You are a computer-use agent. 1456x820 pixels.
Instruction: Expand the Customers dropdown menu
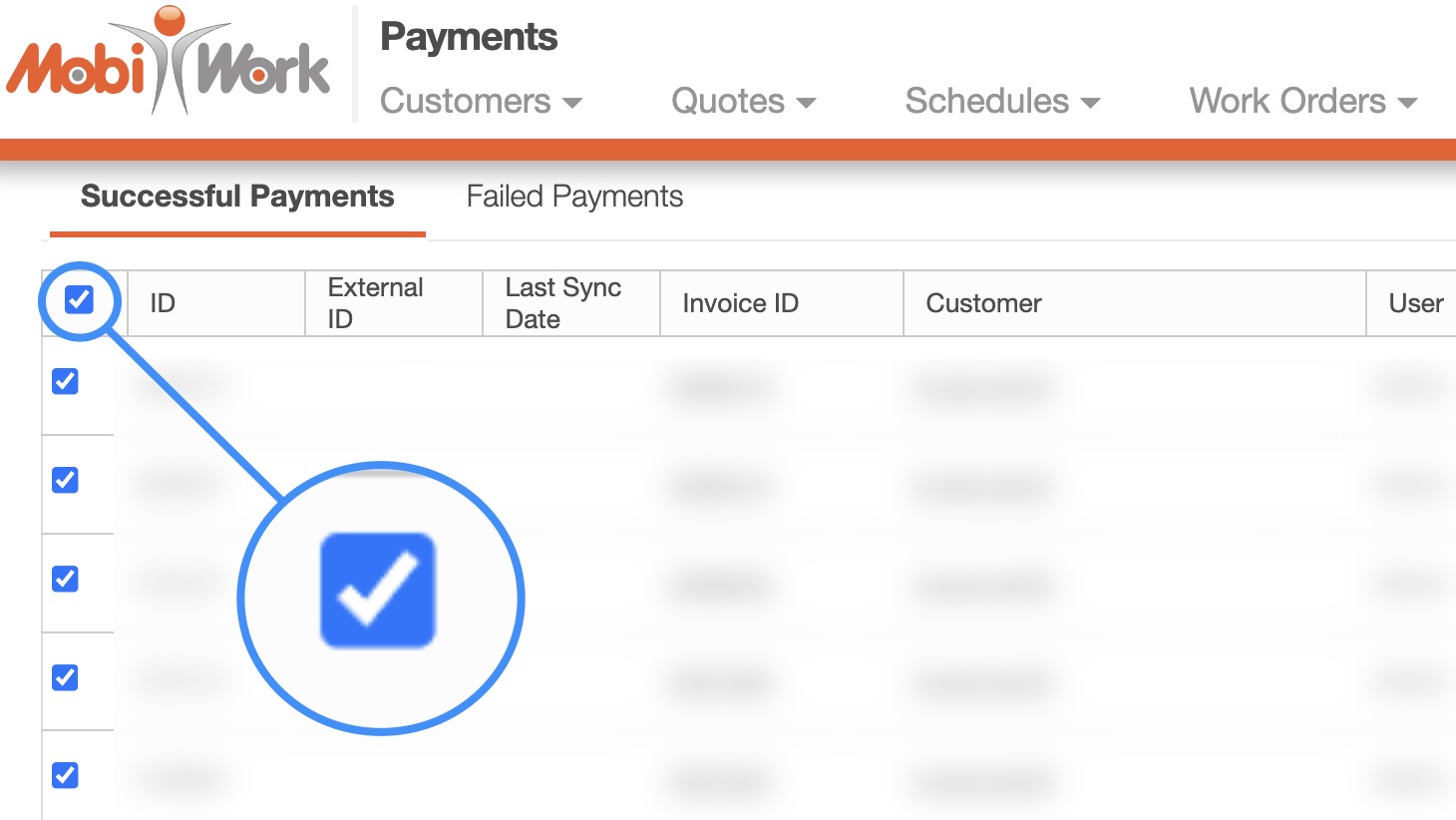tap(481, 102)
